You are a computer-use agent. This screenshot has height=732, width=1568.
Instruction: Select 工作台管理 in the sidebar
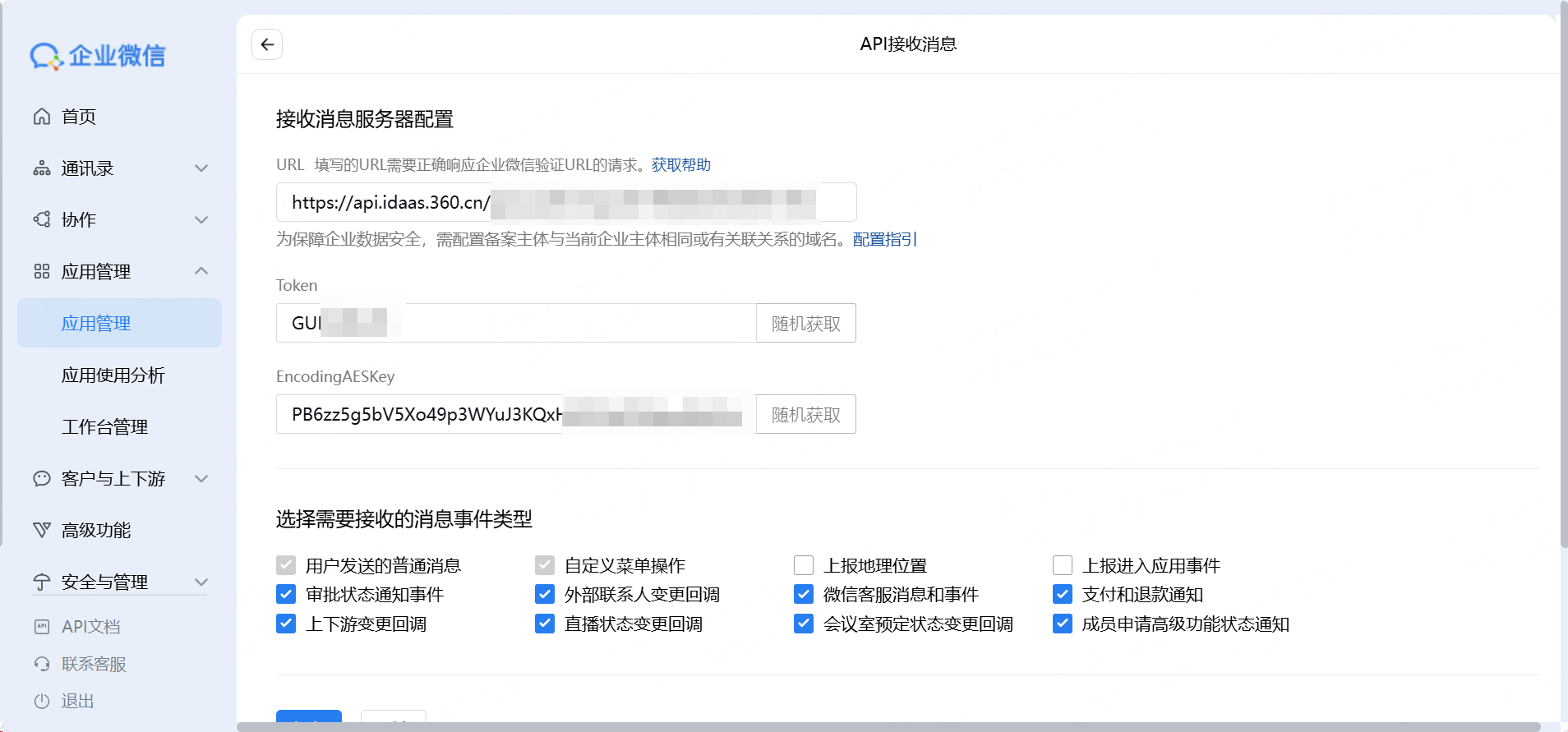105,427
